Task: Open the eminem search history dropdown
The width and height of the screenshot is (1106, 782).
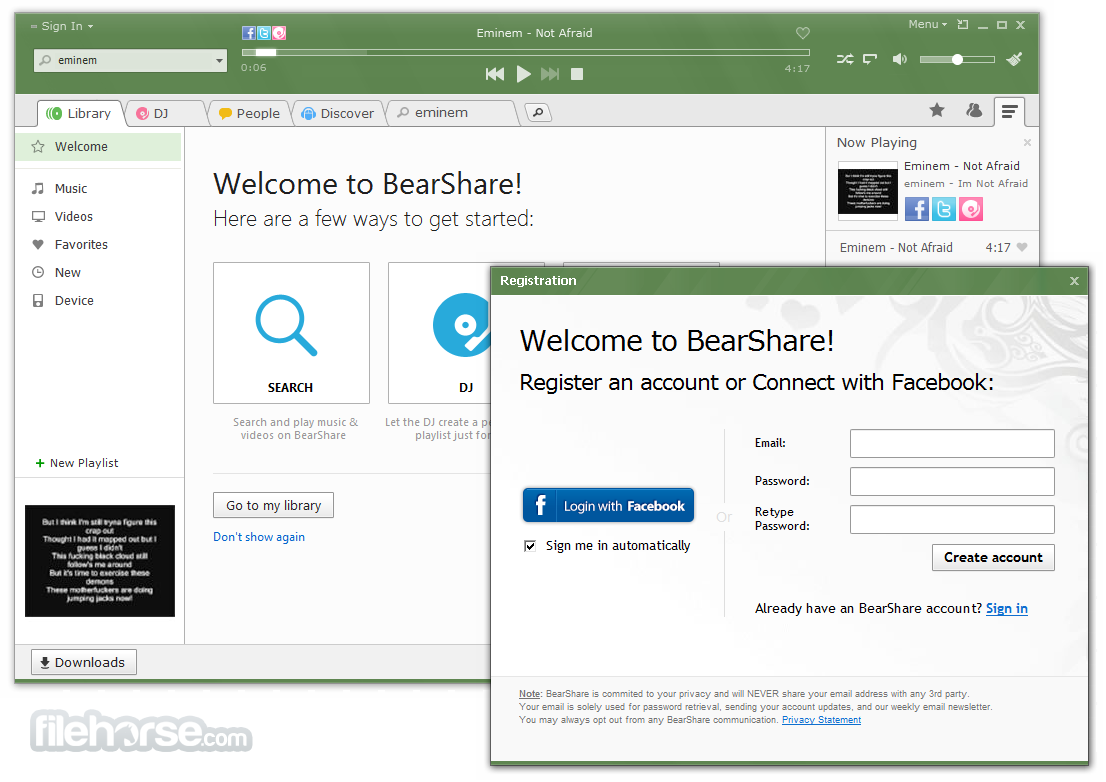Action: (x=219, y=61)
